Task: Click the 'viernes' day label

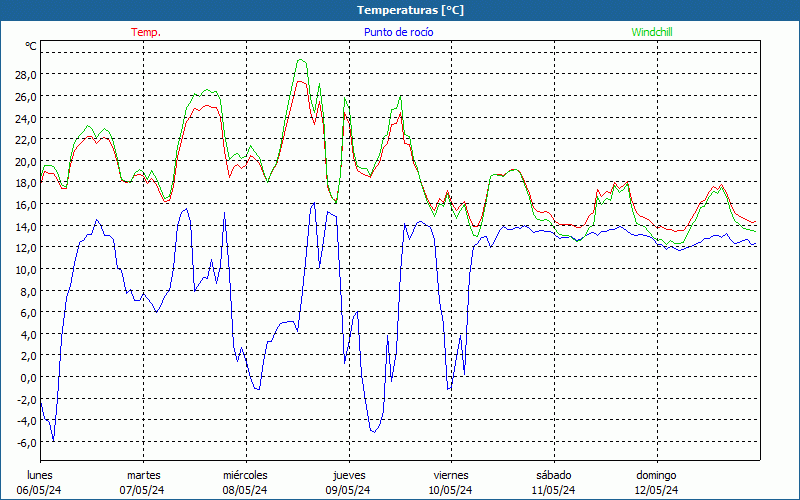Action: click(x=451, y=475)
